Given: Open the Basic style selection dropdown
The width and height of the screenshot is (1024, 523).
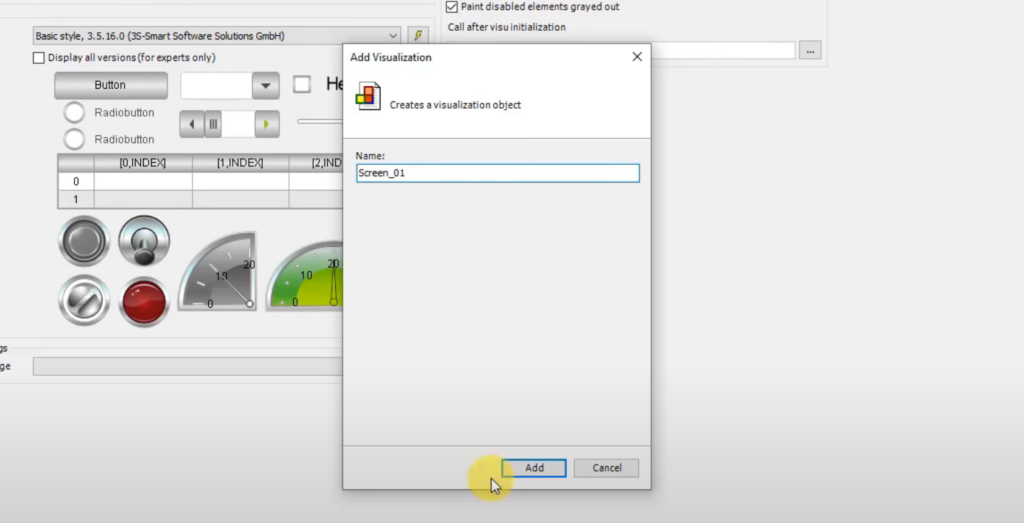Looking at the screenshot, I should pos(393,36).
